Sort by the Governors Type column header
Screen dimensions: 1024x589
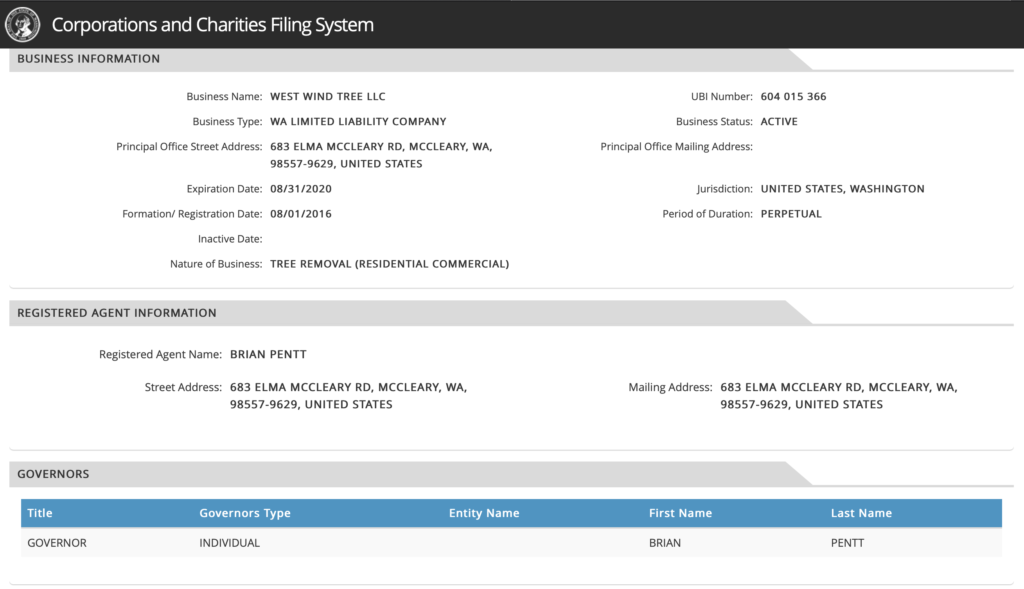(x=245, y=513)
